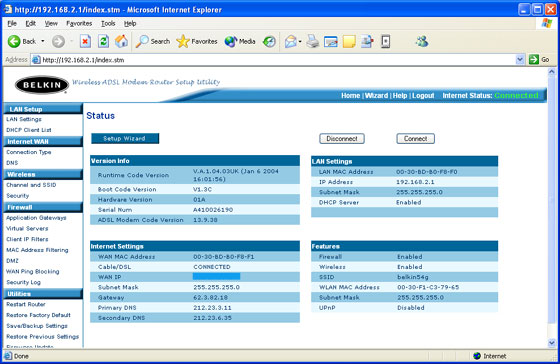Viewport: 560px width, 364px height.
Task: Open the Favorites menu
Action: (x=79, y=24)
